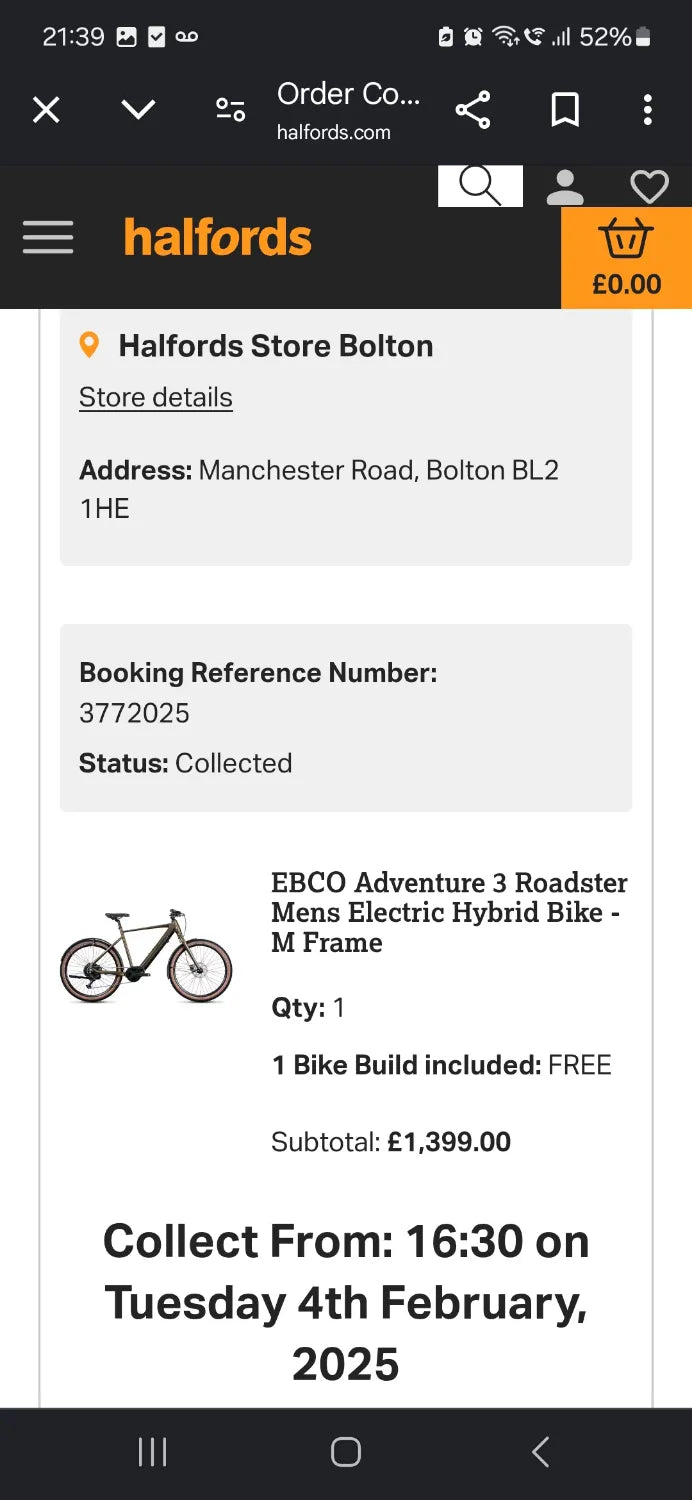Open the browser customization settings icon
Screen dimensions: 692x1500
(x=230, y=110)
